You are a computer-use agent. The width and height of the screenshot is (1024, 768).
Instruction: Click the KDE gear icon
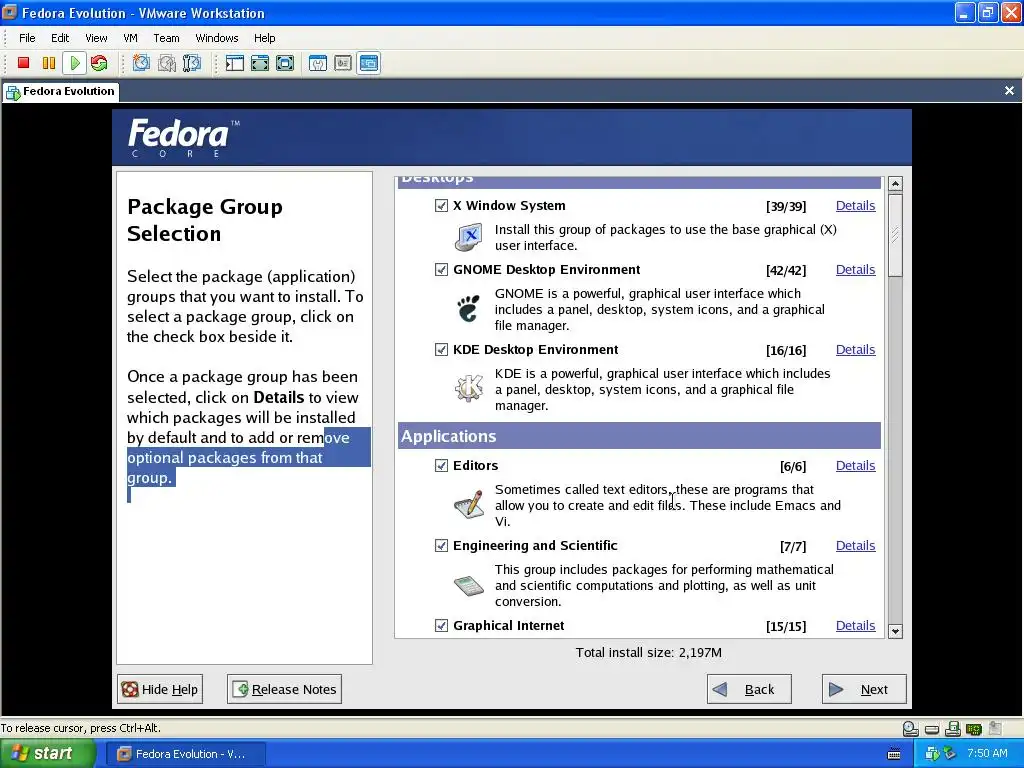[x=469, y=389]
